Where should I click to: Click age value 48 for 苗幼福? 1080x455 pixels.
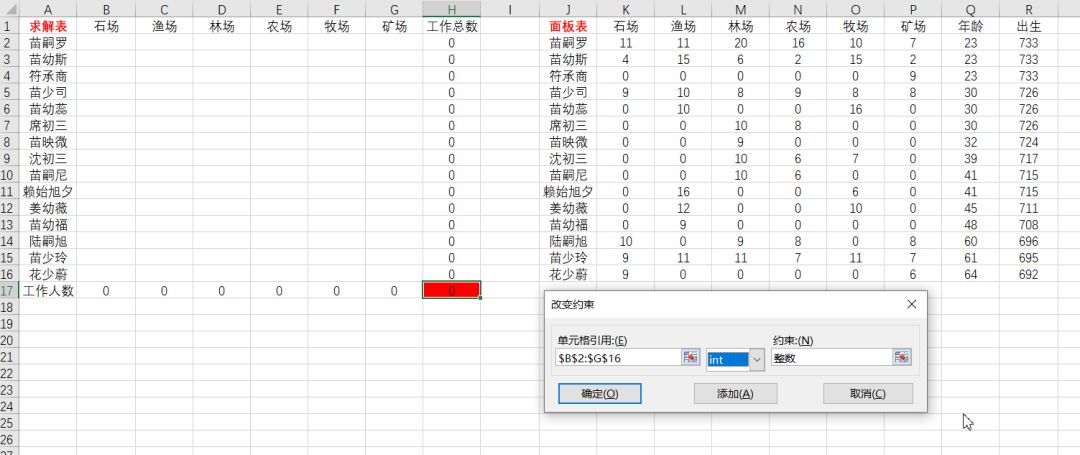coord(970,224)
